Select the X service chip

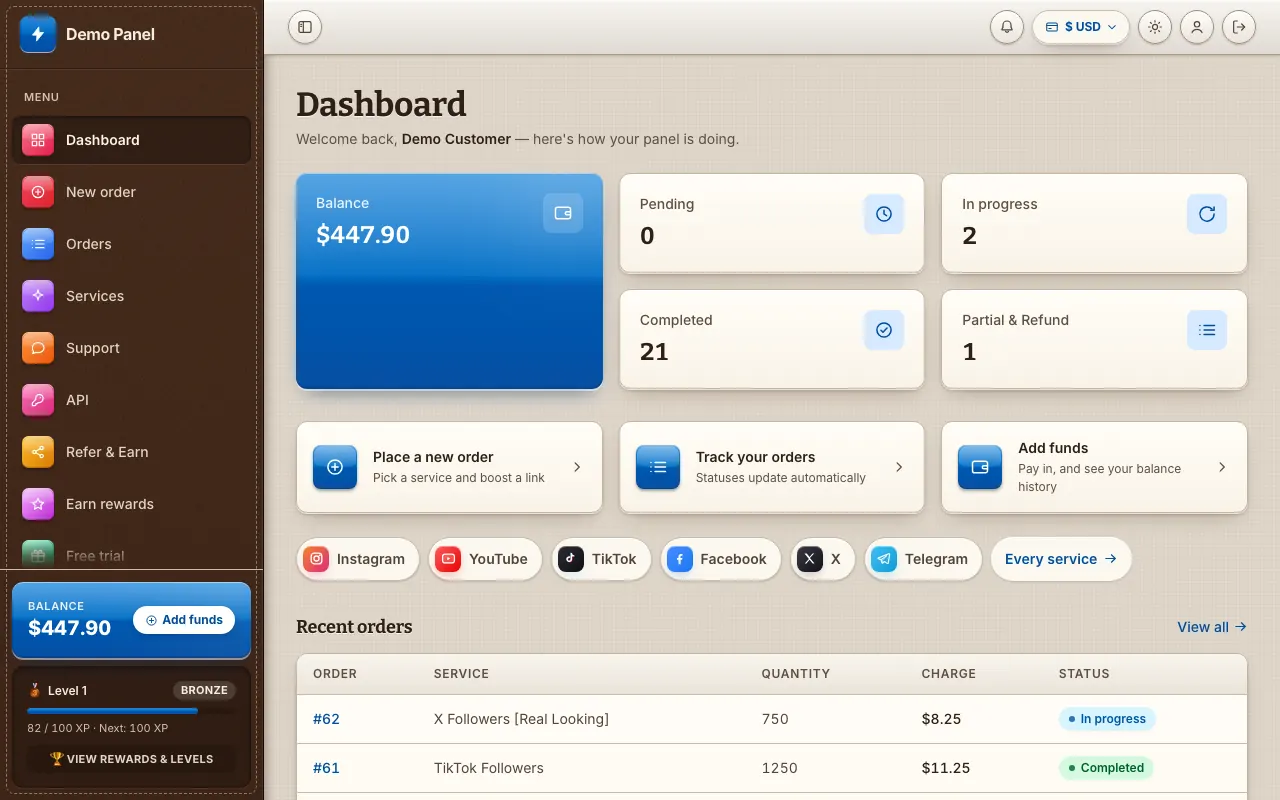coord(823,559)
